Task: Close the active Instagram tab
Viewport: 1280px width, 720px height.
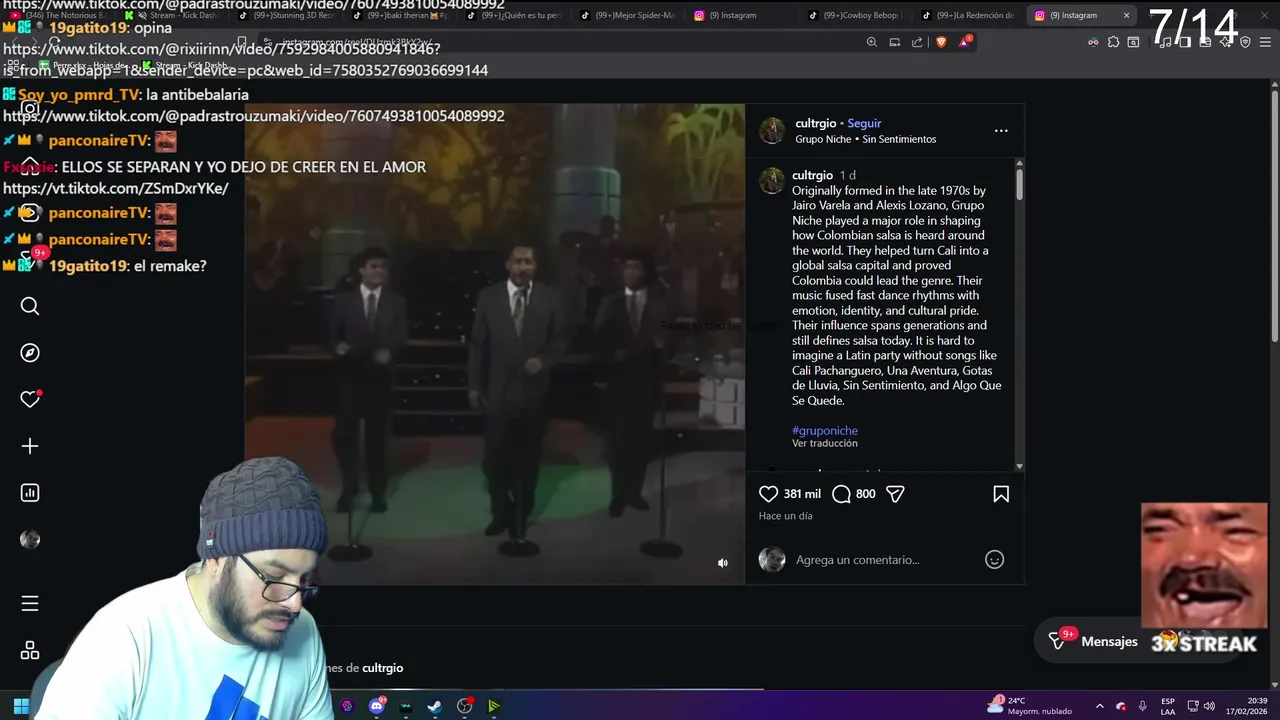Action: (1126, 15)
